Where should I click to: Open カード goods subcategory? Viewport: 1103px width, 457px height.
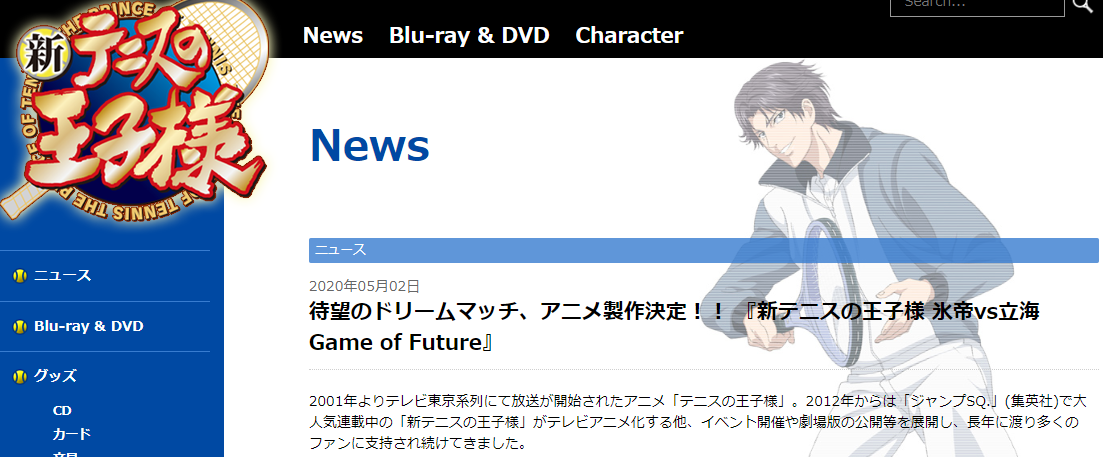click(72, 434)
